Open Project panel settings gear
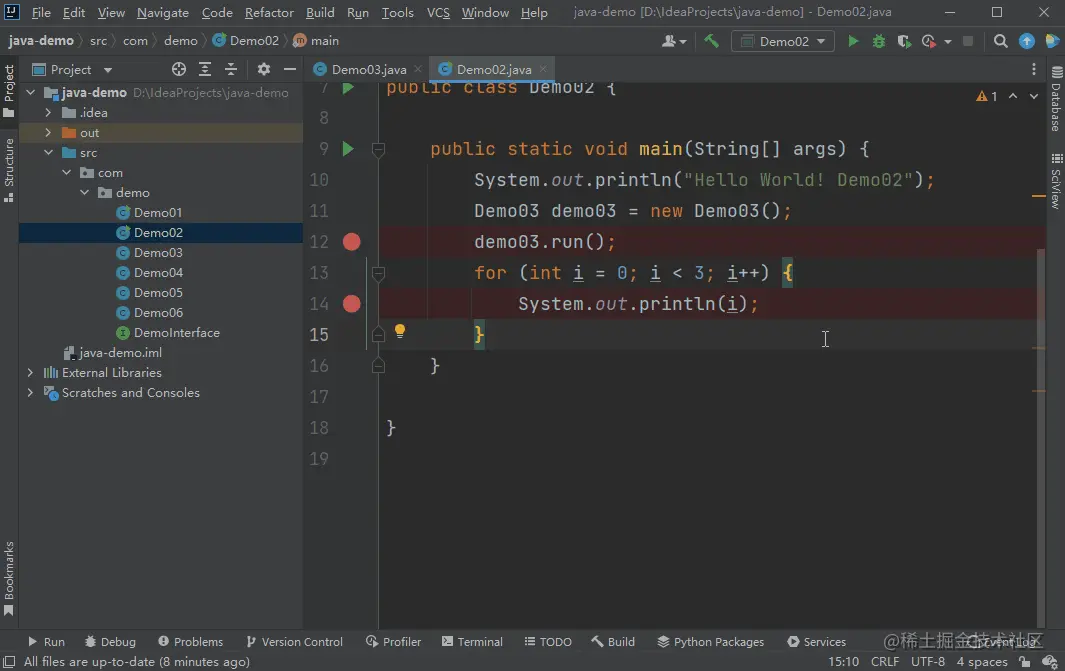 264,69
